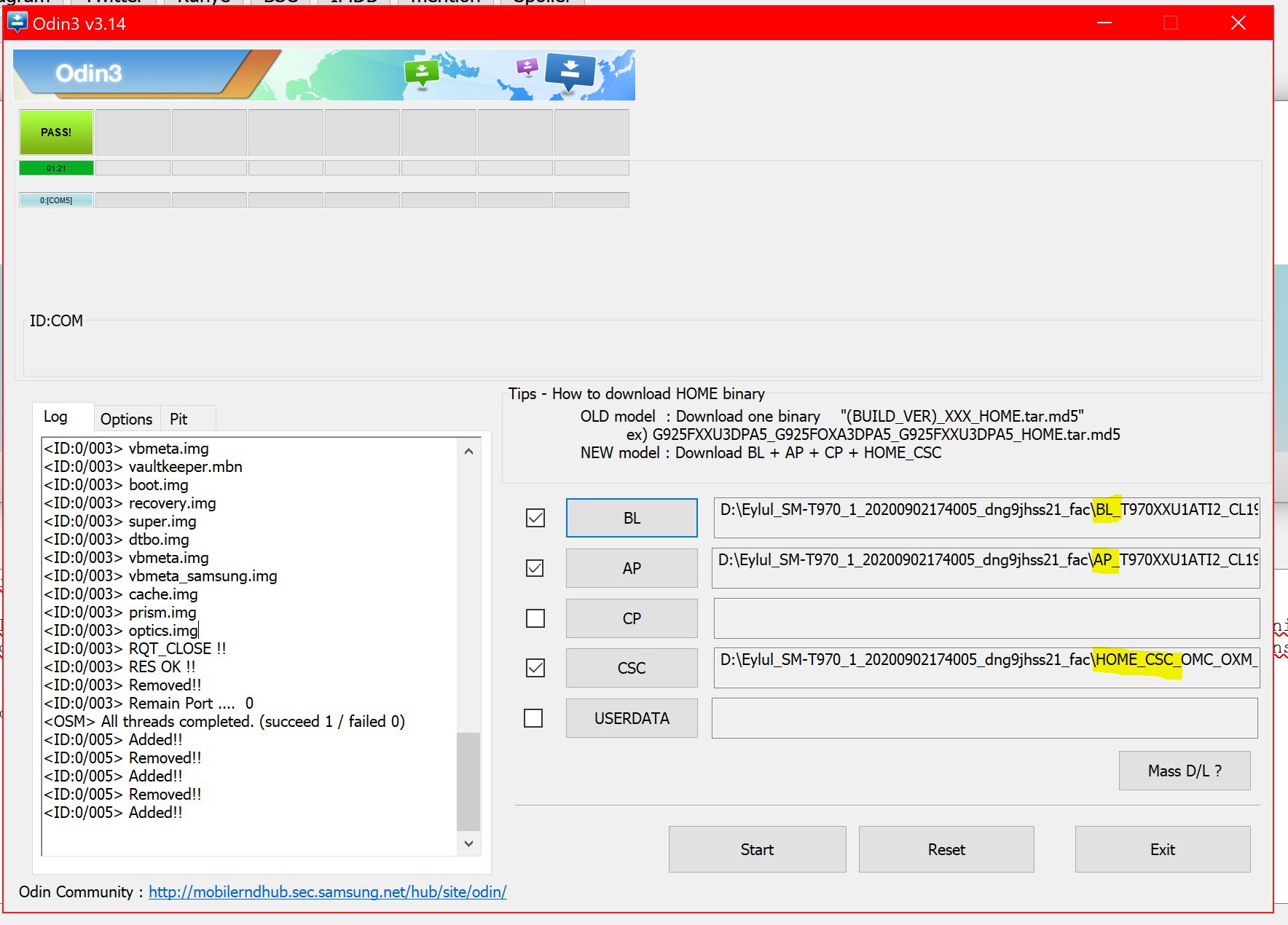Viewport: 1288px width, 925px height.
Task: Click the Odin3 app icon in title bar
Action: pos(16,23)
